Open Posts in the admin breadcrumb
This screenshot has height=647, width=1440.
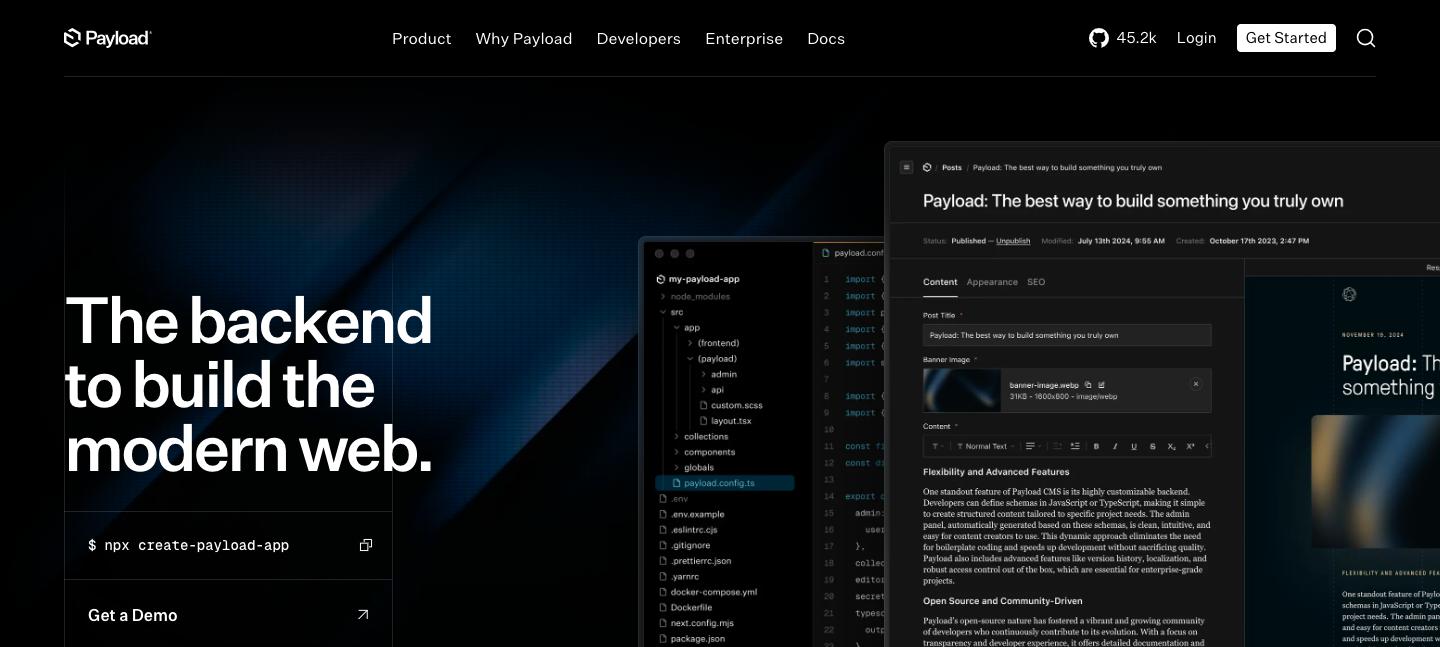pos(952,168)
